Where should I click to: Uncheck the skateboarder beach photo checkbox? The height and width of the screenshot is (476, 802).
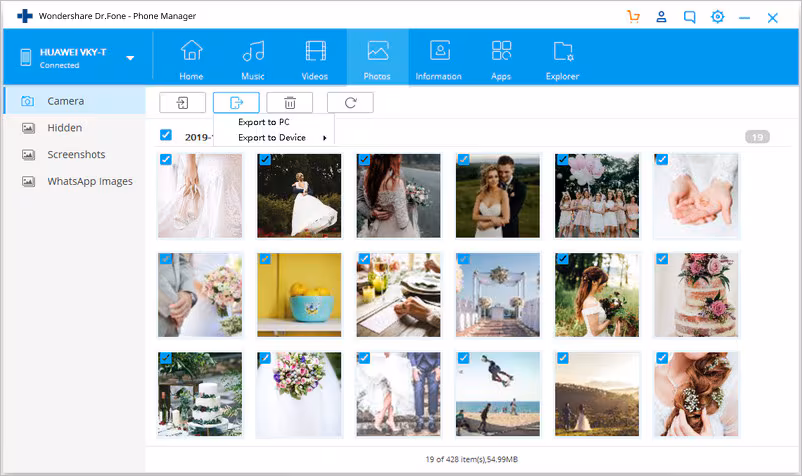pyautogui.click(x=463, y=358)
